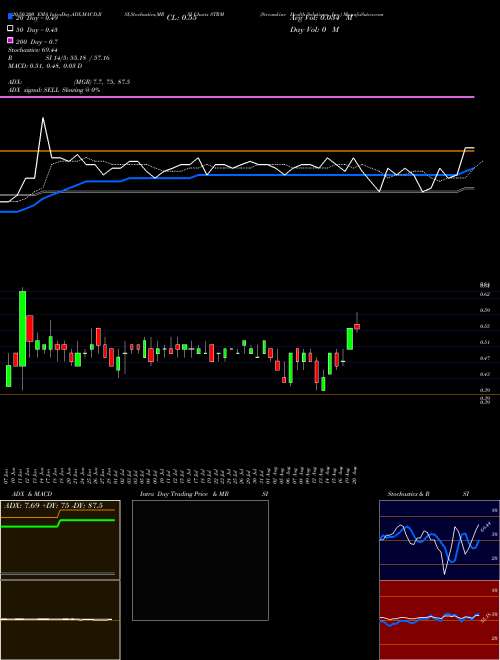Select the '30 Day - 0.48' legend label
The height and width of the screenshot is (660, 500).
[37, 29]
